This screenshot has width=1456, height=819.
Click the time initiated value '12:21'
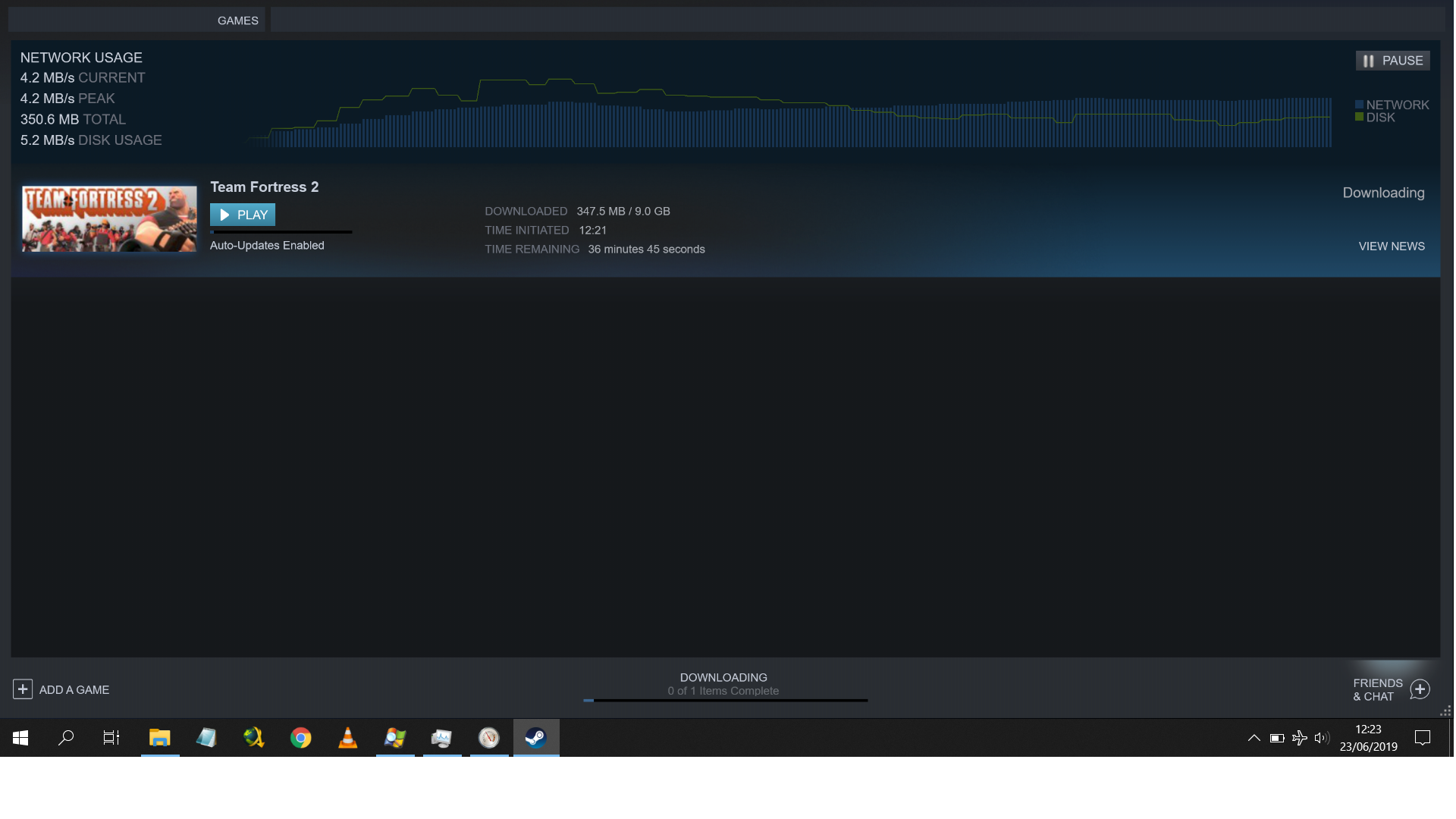[592, 231]
